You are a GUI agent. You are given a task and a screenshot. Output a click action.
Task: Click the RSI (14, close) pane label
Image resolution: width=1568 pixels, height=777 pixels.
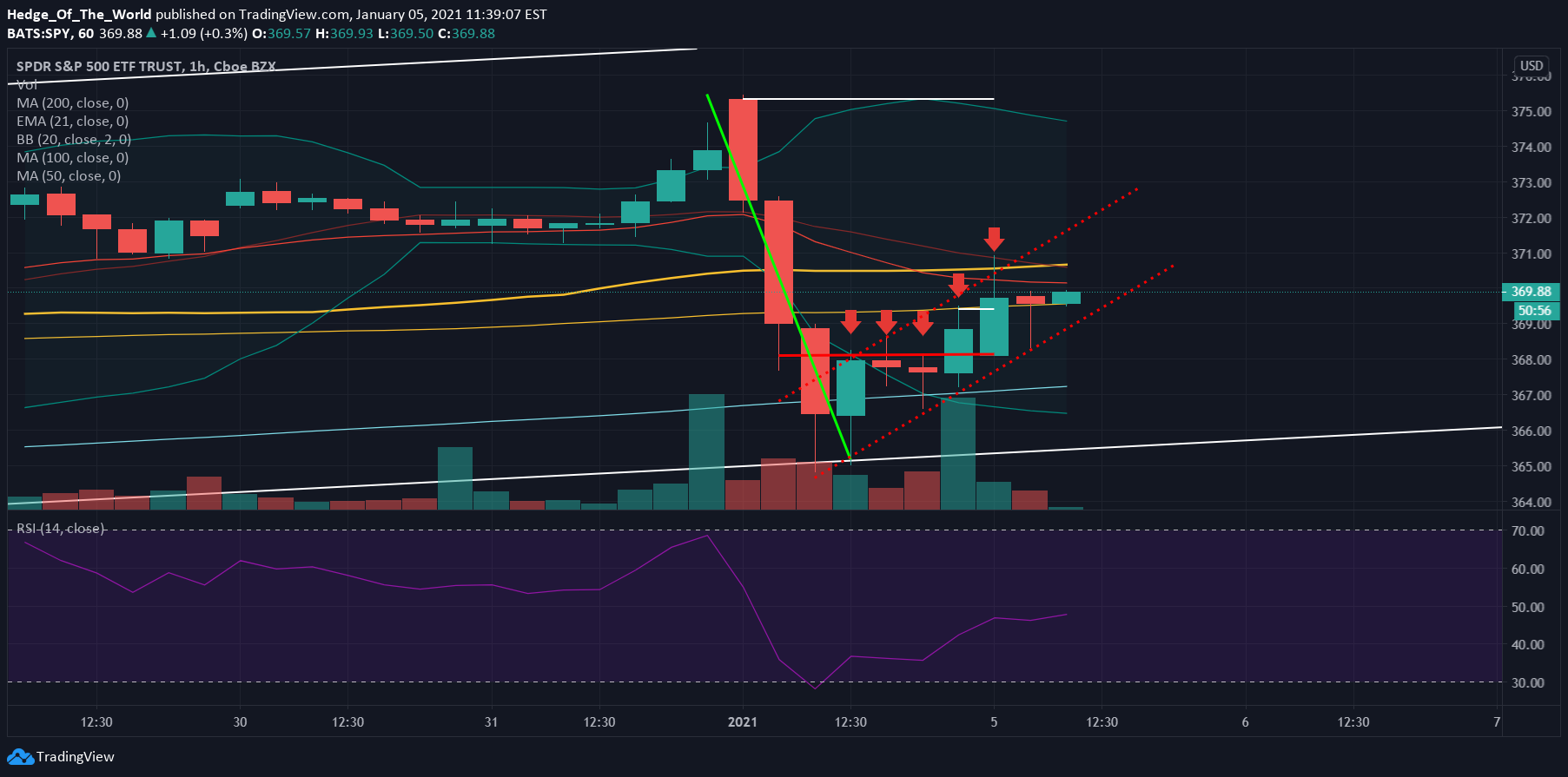point(60,529)
